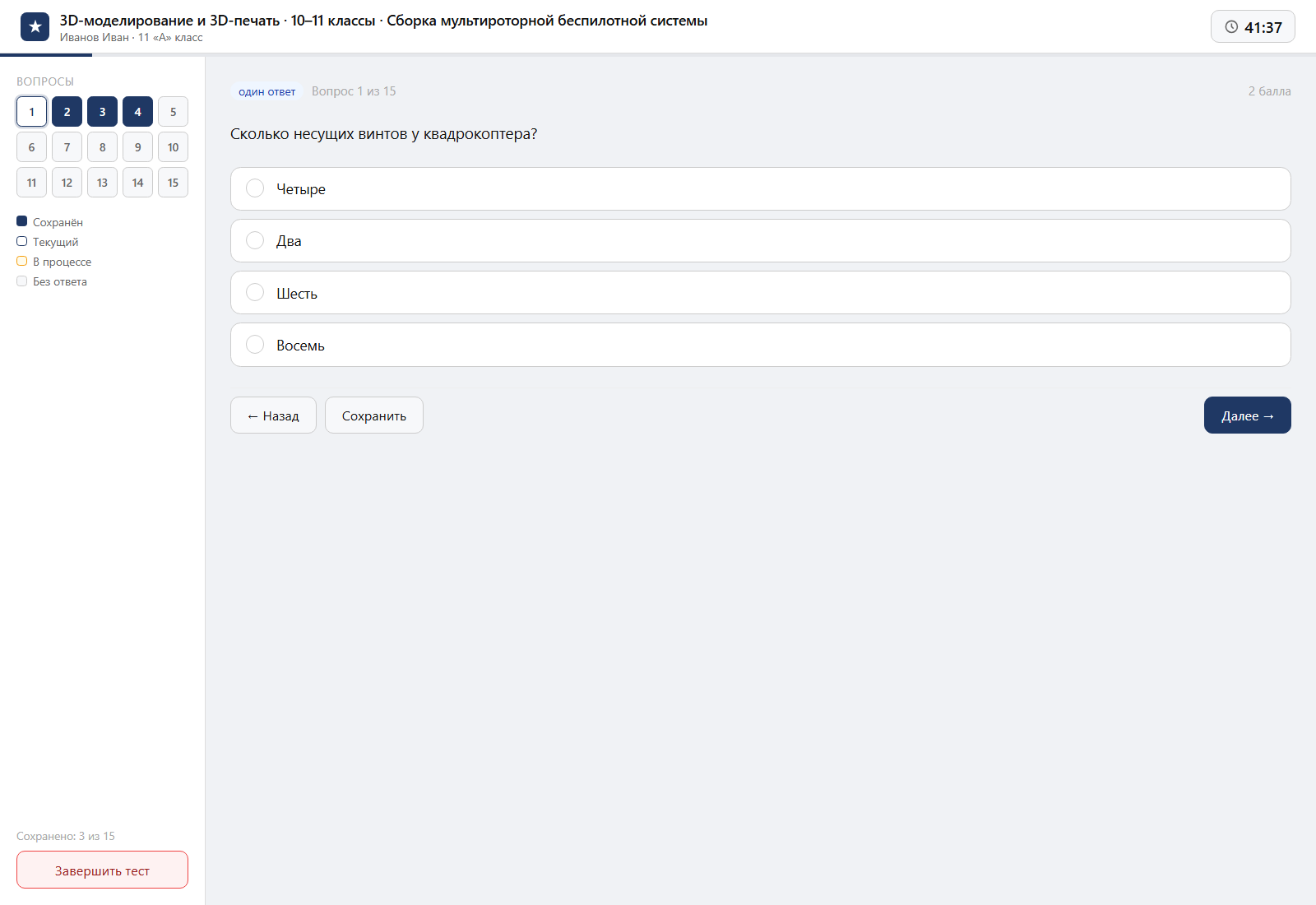This screenshot has height=905, width=1316.
Task: Navigate to question 15
Action: 173,183
